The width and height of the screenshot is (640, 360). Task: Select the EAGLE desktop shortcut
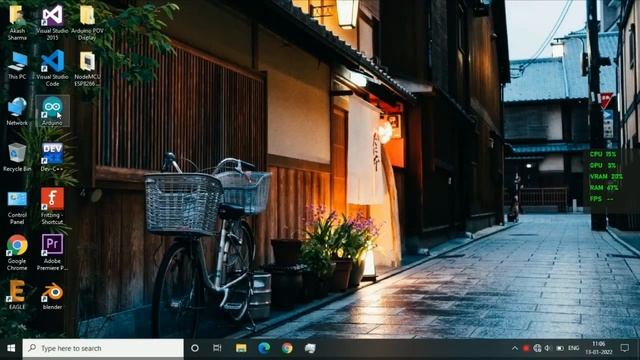click(x=17, y=295)
